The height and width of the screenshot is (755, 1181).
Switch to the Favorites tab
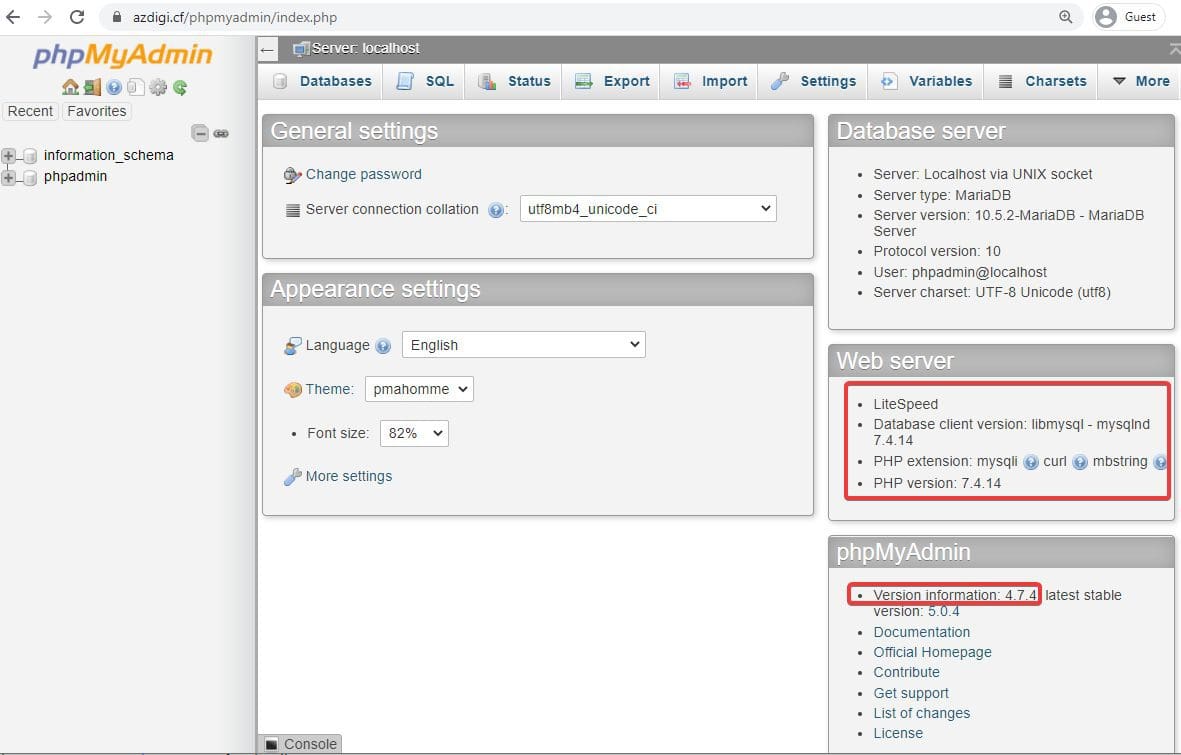point(96,111)
